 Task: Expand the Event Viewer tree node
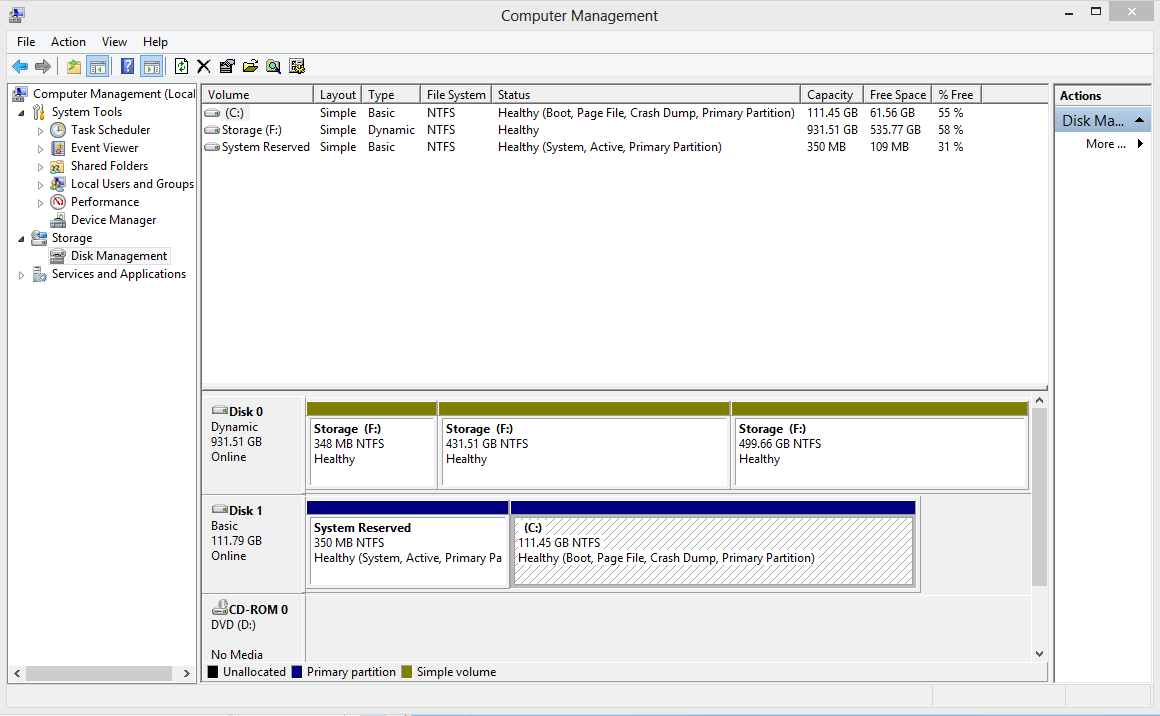pyautogui.click(x=39, y=148)
